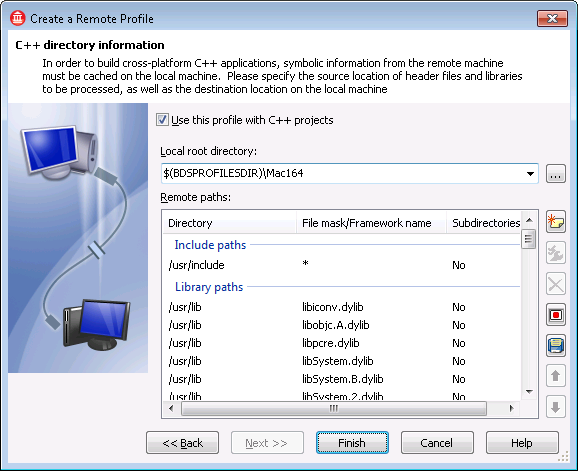The width and height of the screenshot is (578, 471).
Task: Expand the Local root directory dropdown
Action: (x=530, y=174)
